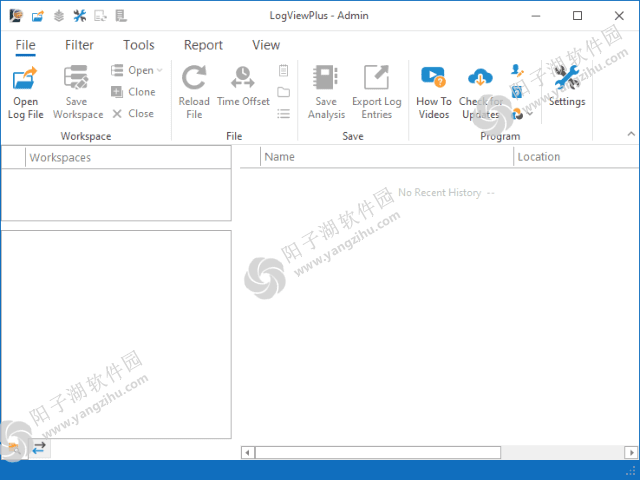
Task: Click Close in the Workspace group
Action: [133, 113]
